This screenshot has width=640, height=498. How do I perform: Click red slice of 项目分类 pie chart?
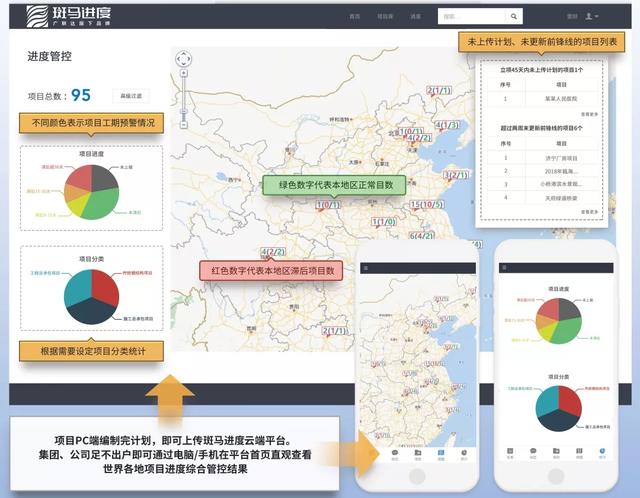click(105, 286)
